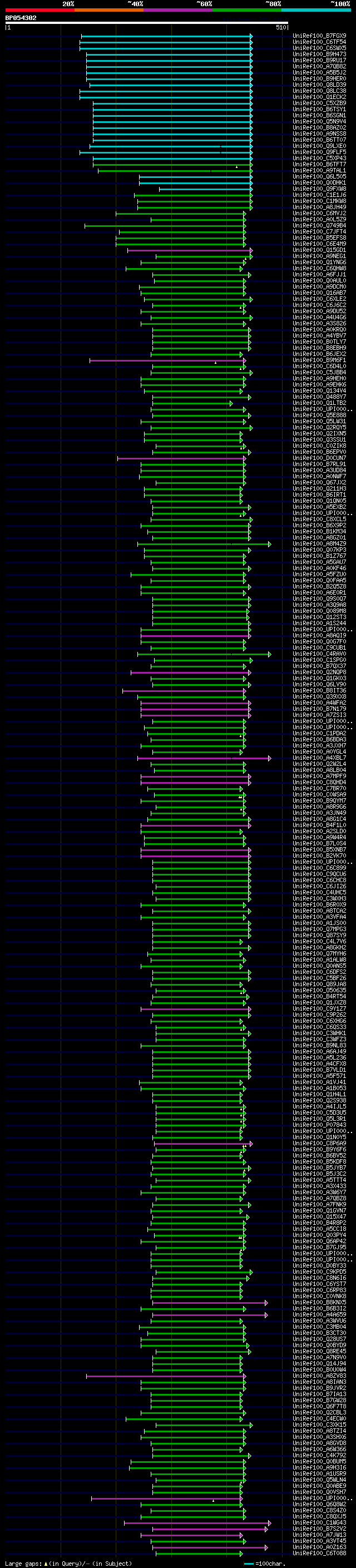Click UniRef100_A8ZV83 label

(x=319, y=1376)
